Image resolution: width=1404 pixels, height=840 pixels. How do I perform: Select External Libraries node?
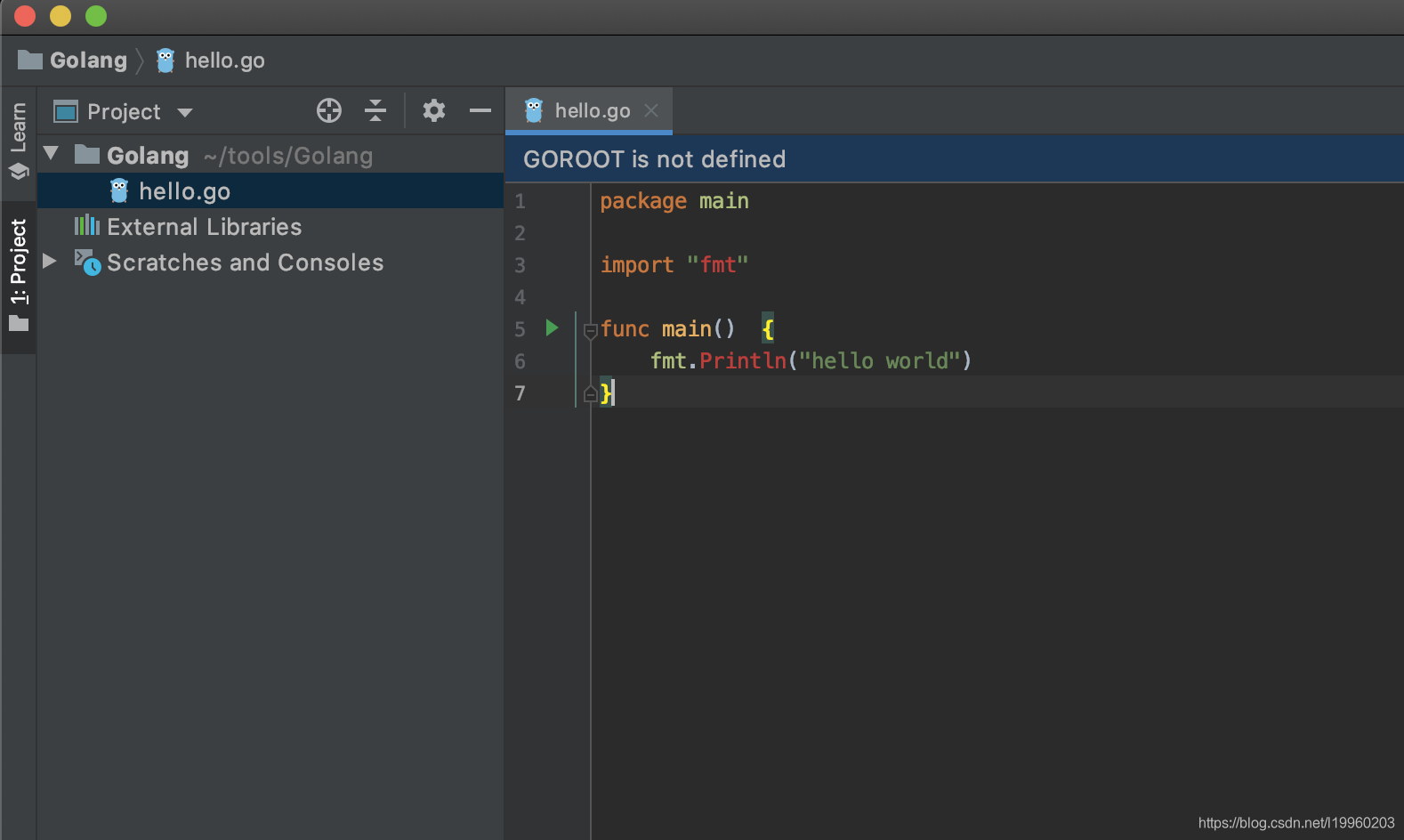click(x=270, y=226)
